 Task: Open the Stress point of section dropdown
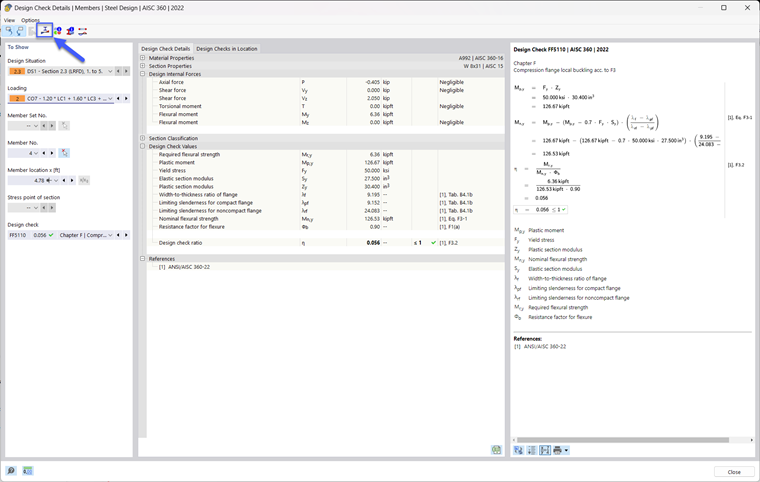coord(35,208)
